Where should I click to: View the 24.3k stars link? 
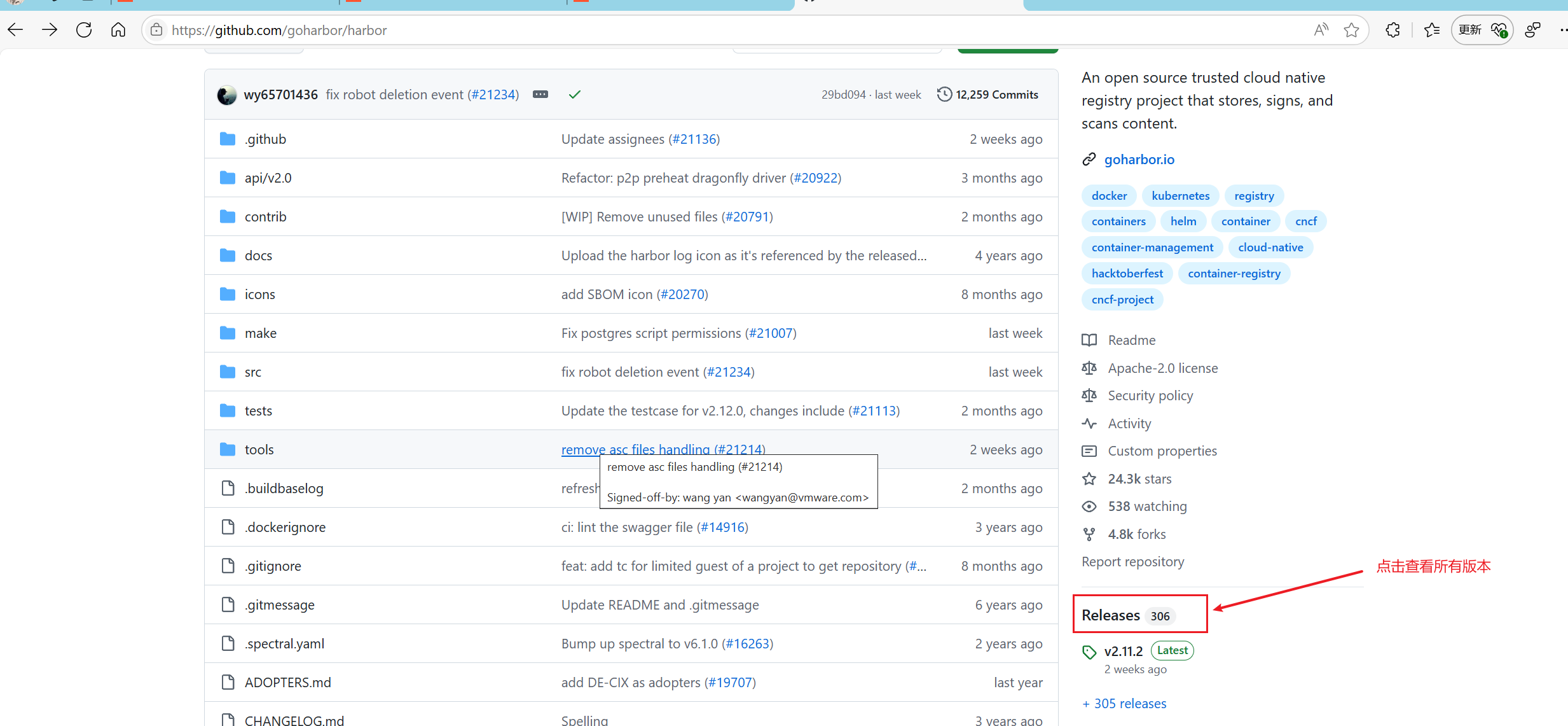pos(1127,479)
